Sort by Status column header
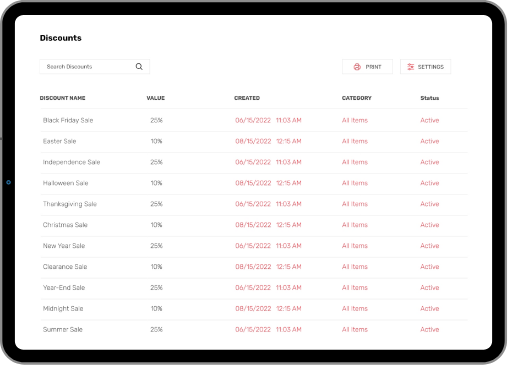 [x=430, y=98]
